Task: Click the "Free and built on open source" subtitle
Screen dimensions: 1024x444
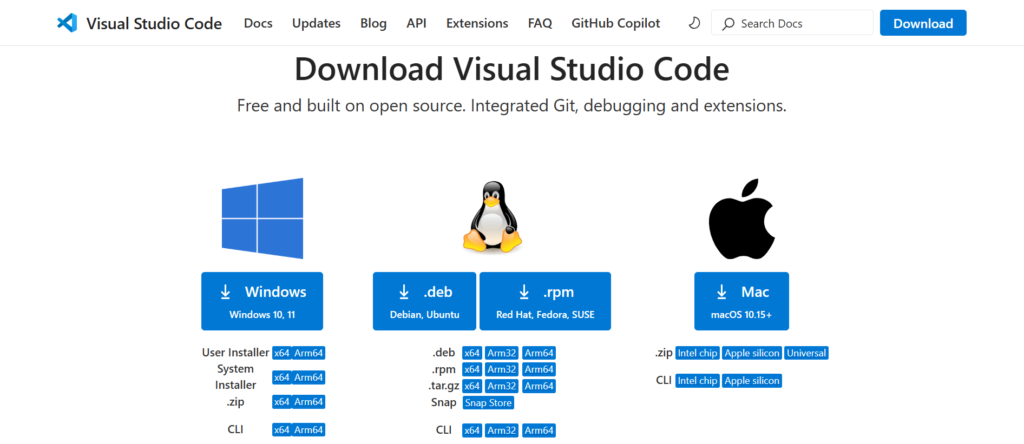Action: pos(512,106)
